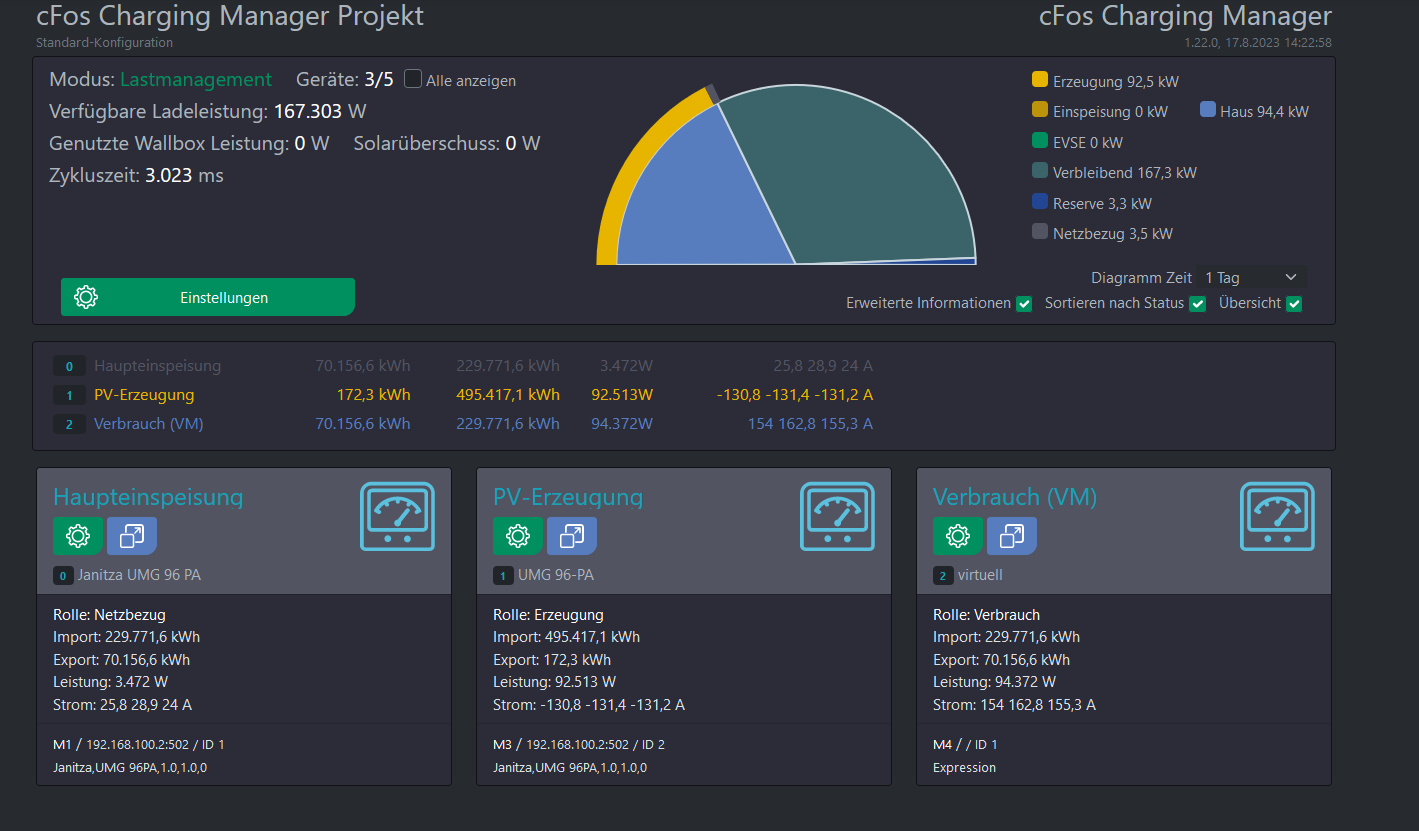
Task: Click device index badge 1 in summary list
Action: tap(69, 396)
